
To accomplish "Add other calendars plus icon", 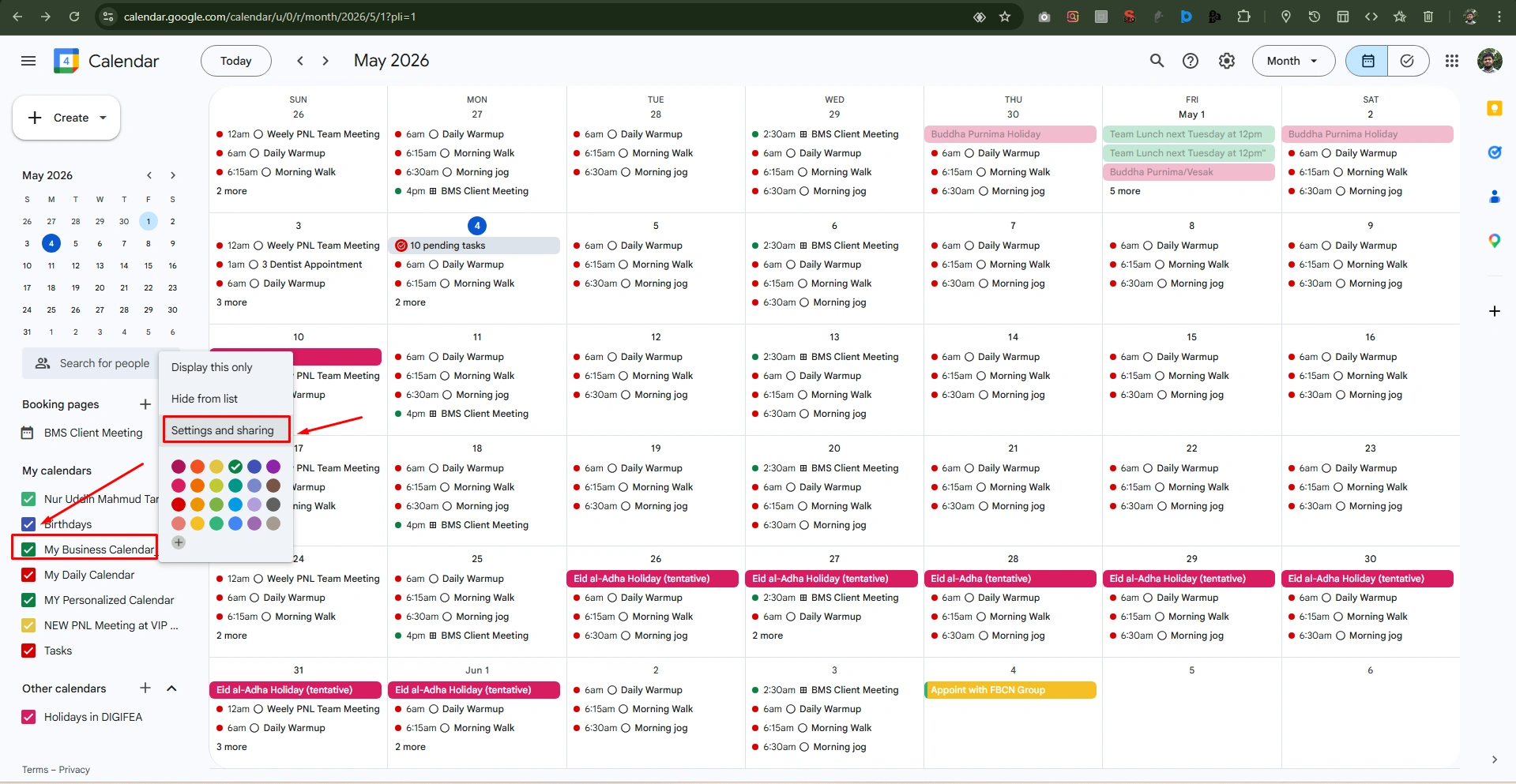I will (145, 688).
